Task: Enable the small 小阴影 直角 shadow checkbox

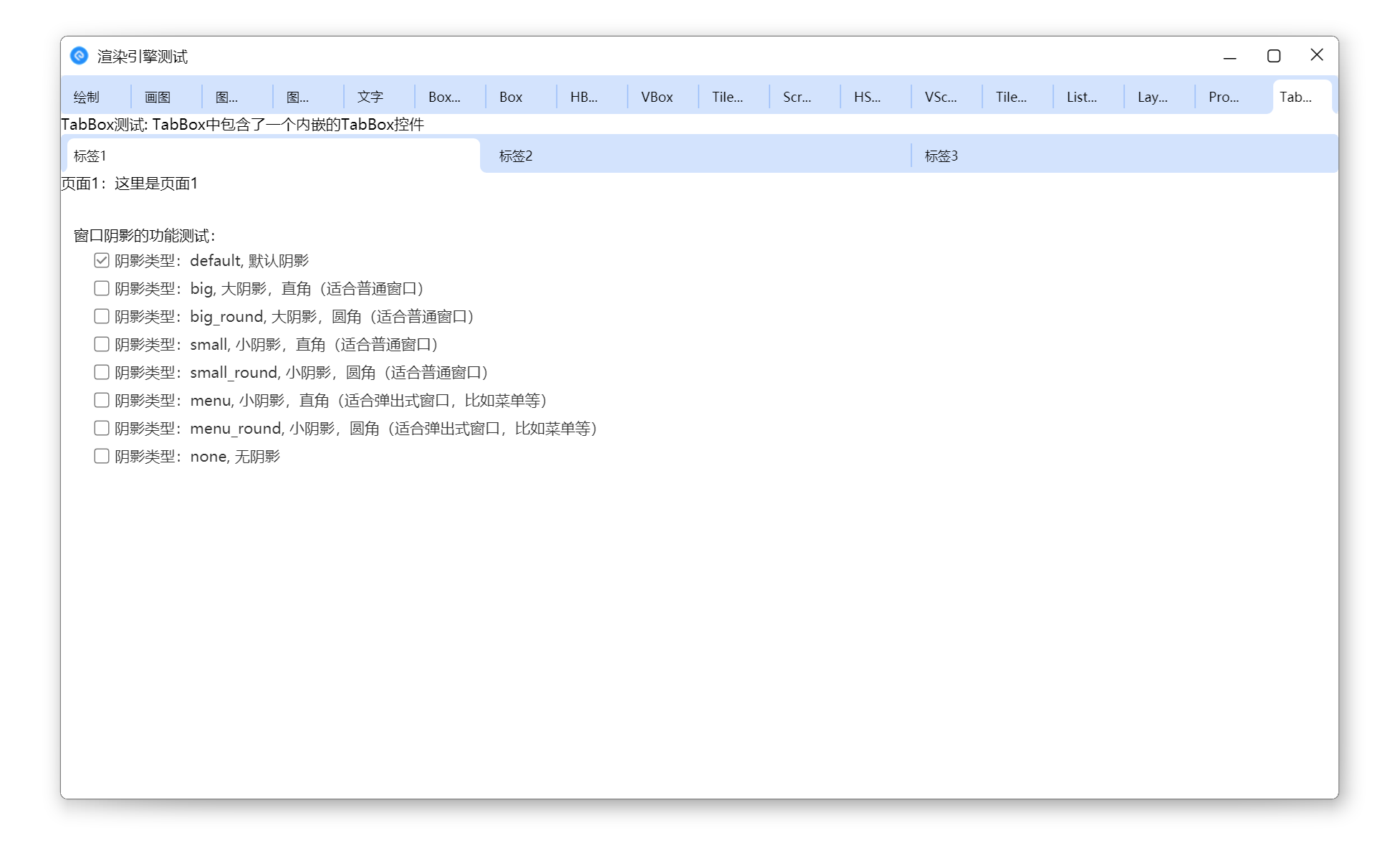Action: [x=101, y=343]
